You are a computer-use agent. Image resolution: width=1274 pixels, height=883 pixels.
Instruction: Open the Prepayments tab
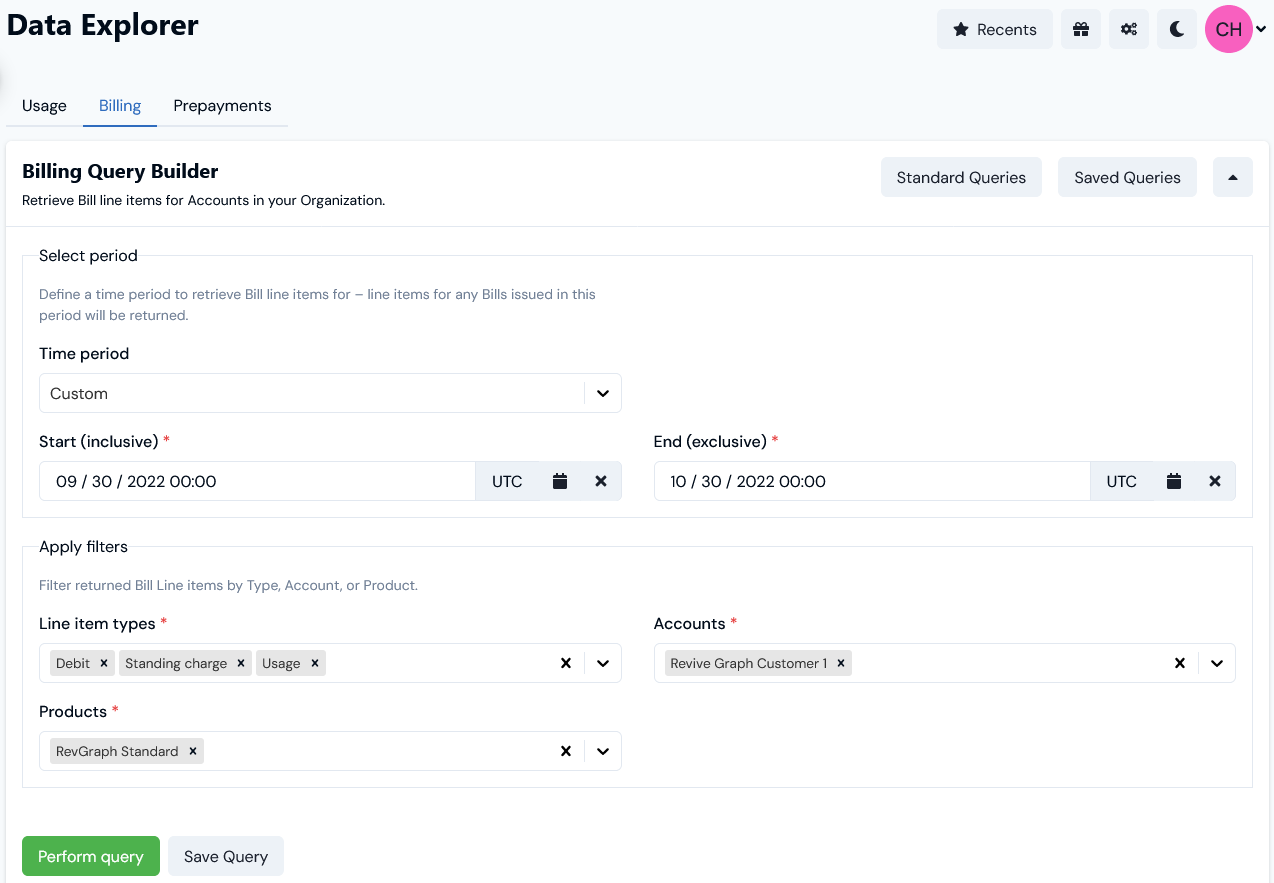[x=222, y=105]
